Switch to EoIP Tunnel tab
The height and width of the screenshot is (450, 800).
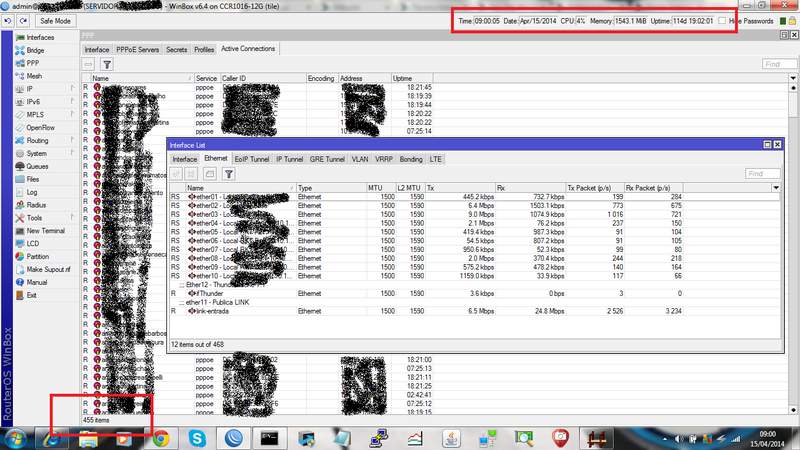[252, 159]
